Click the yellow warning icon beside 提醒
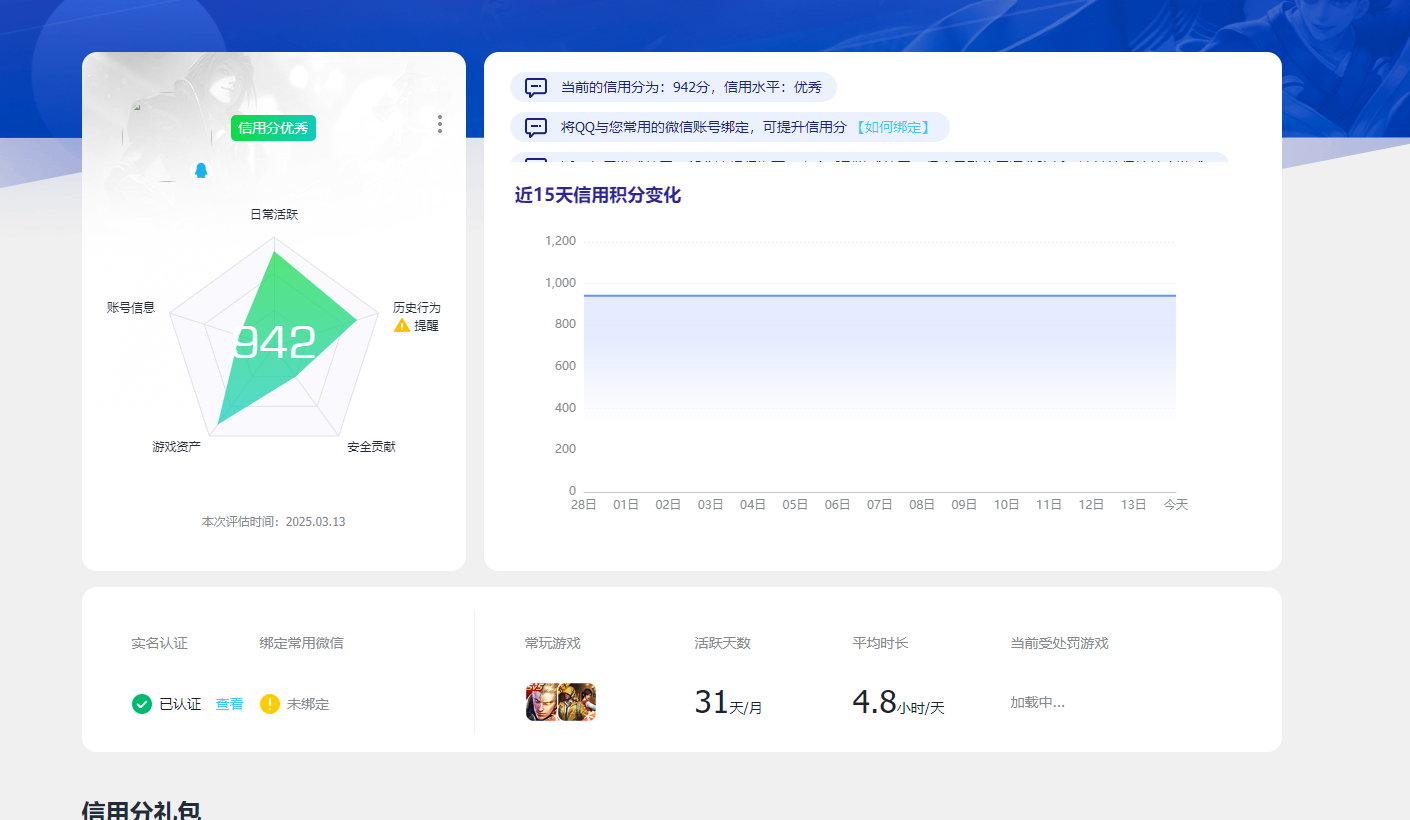The height and width of the screenshot is (820, 1410). point(402,326)
